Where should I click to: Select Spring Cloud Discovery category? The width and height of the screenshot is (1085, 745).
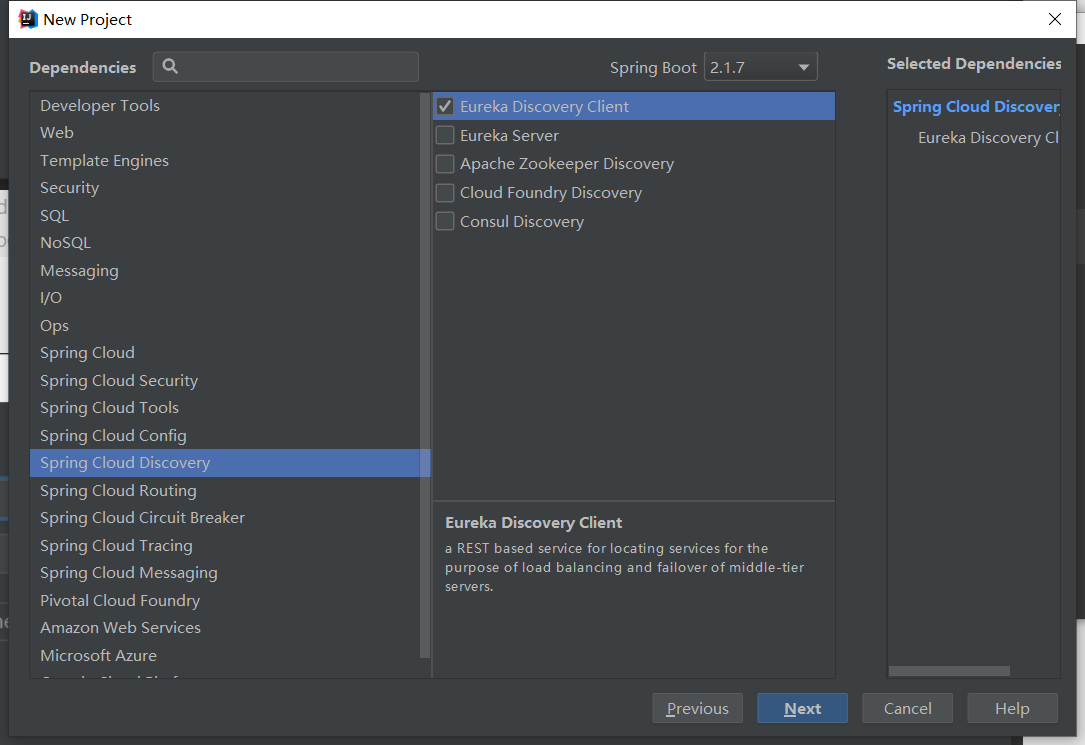(x=230, y=463)
